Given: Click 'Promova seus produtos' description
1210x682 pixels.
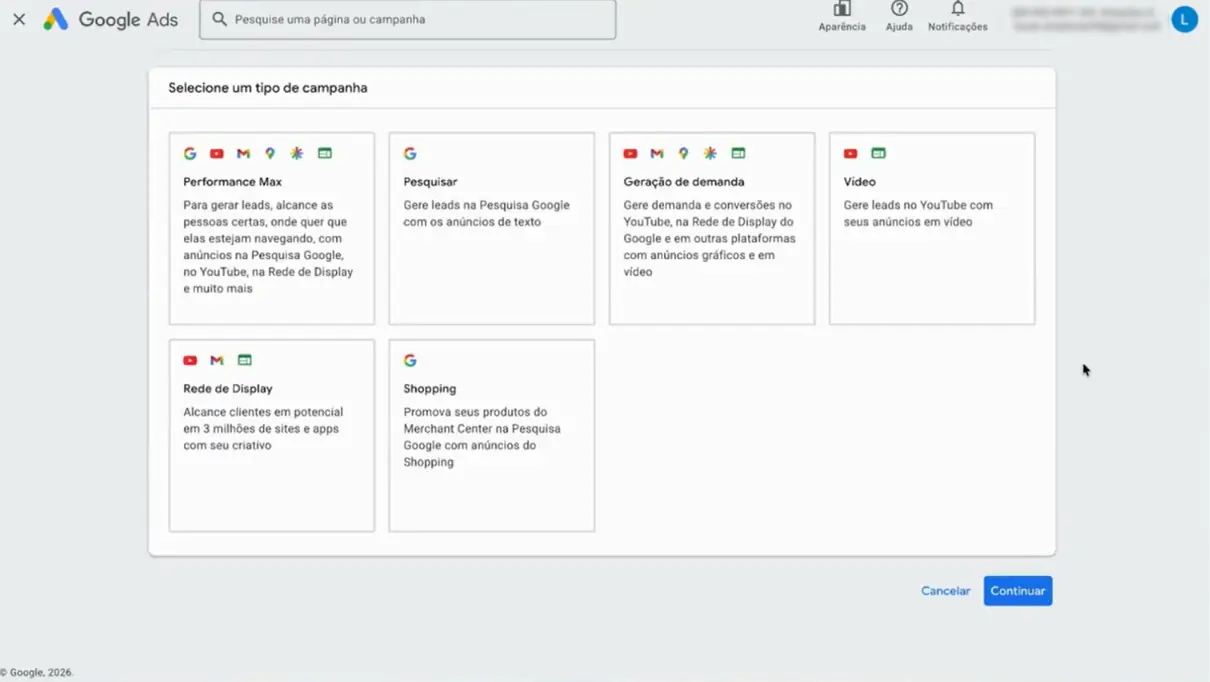Looking at the screenshot, I should click(x=482, y=437).
